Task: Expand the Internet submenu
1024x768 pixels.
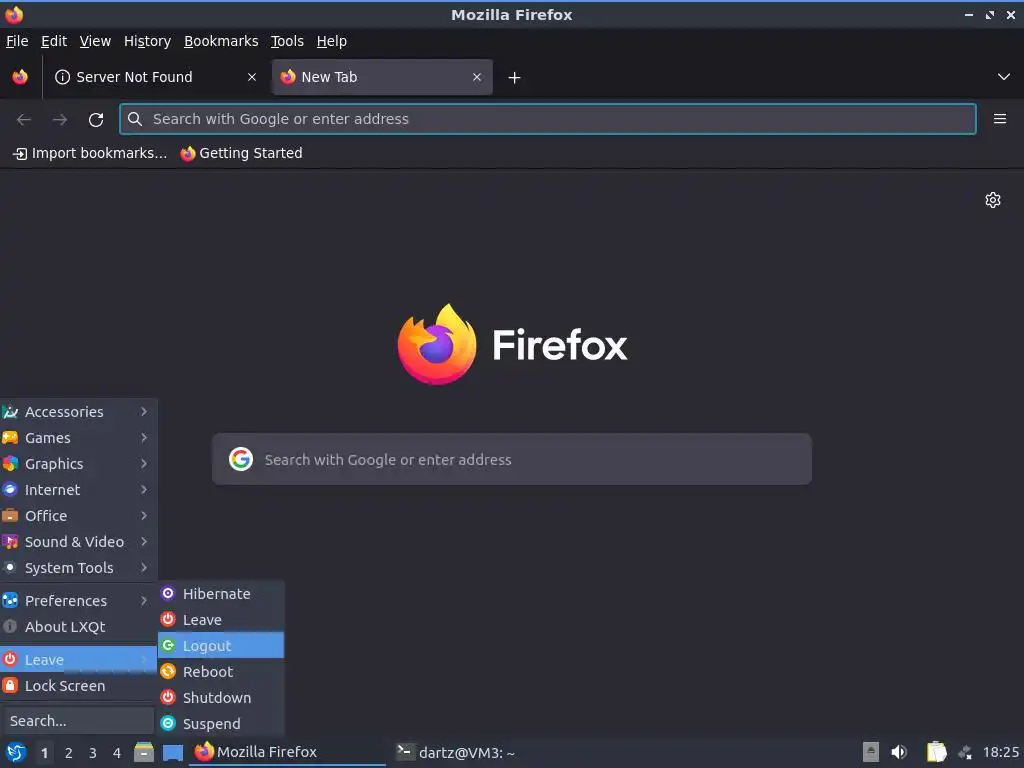Action: point(78,490)
